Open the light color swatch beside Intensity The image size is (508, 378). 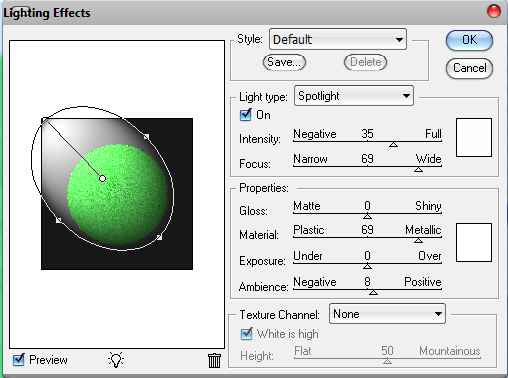coord(474,137)
